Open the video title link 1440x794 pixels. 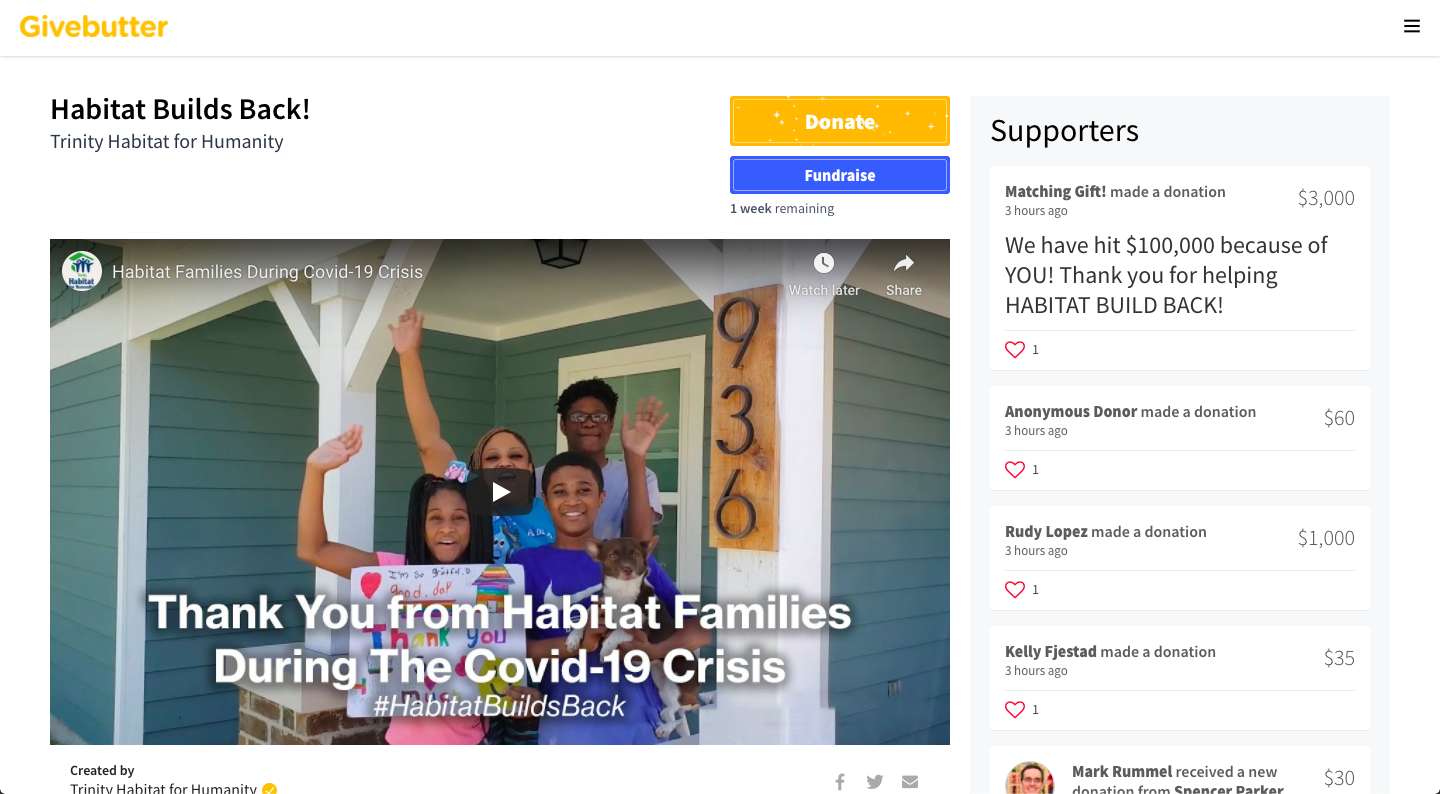click(x=267, y=271)
